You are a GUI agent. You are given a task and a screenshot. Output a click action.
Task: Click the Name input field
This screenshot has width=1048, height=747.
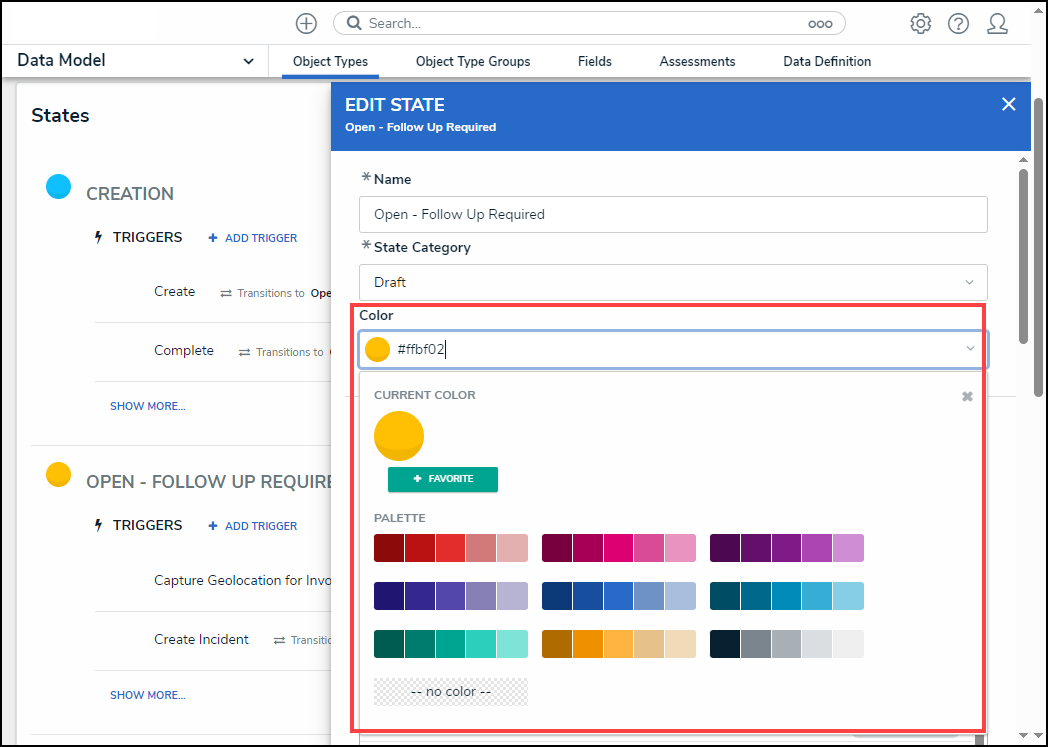(x=673, y=215)
